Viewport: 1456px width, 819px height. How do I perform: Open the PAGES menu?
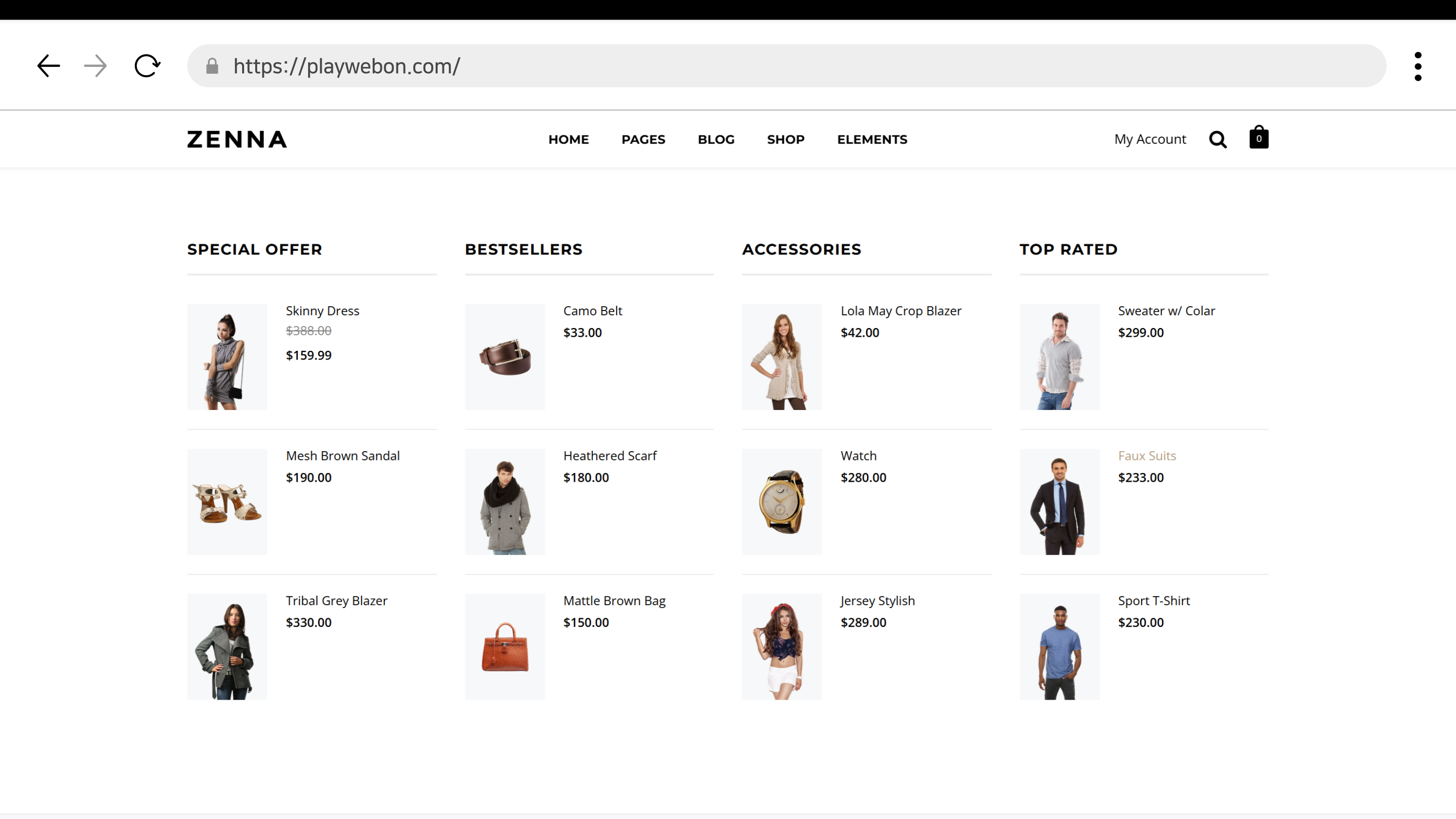[x=643, y=139]
